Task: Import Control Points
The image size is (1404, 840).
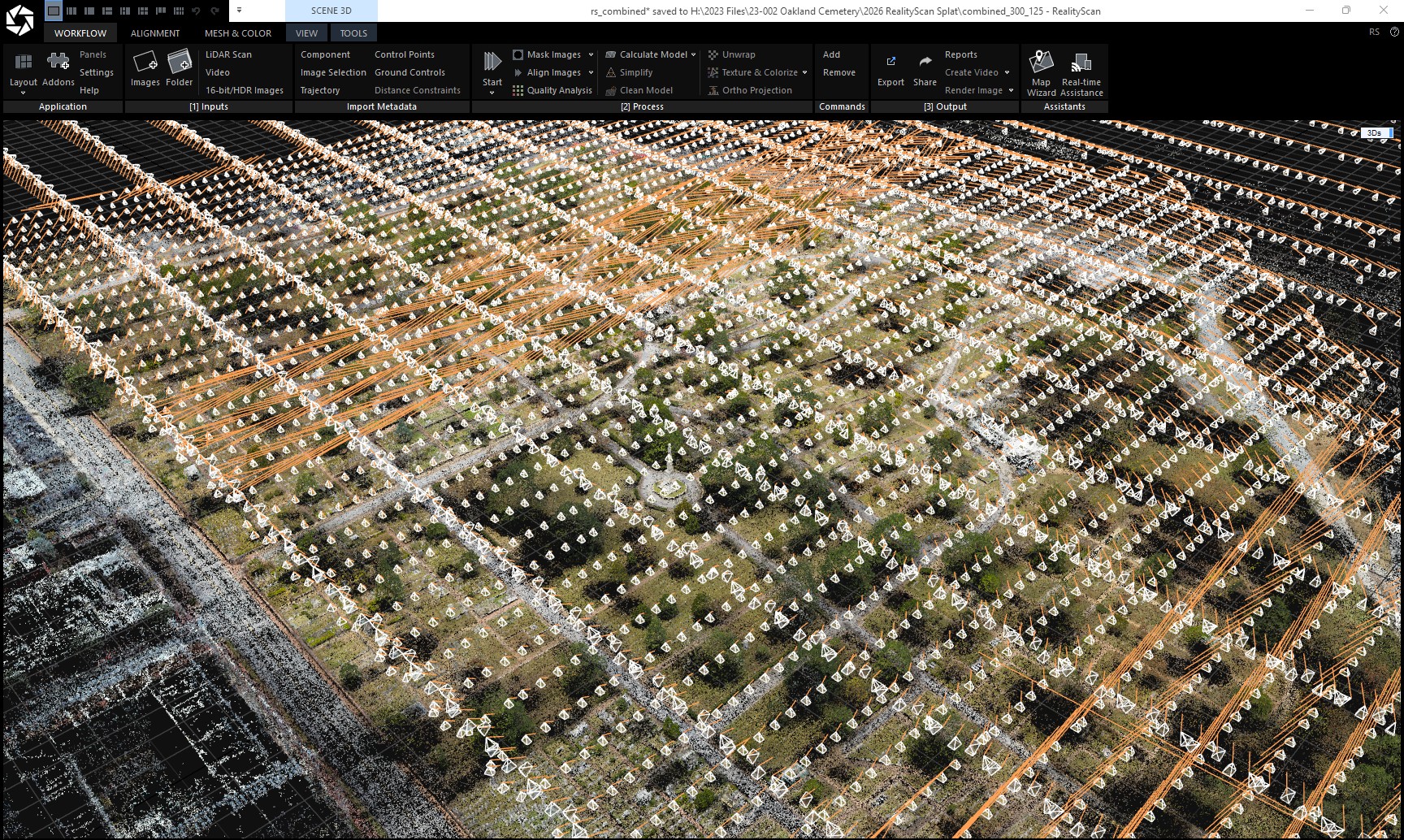Action: coord(405,54)
